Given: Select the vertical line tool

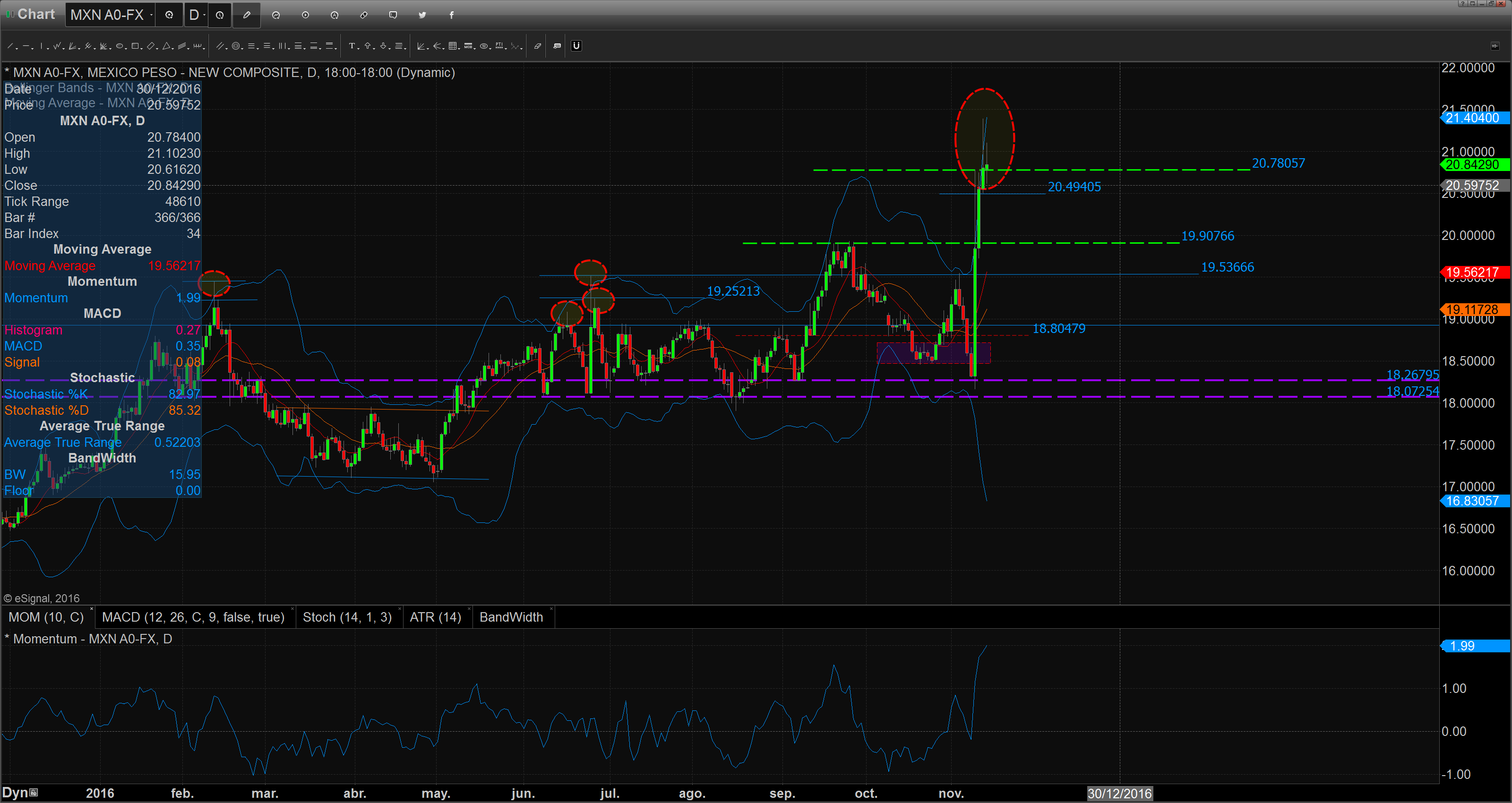Looking at the screenshot, I should coord(41,46).
